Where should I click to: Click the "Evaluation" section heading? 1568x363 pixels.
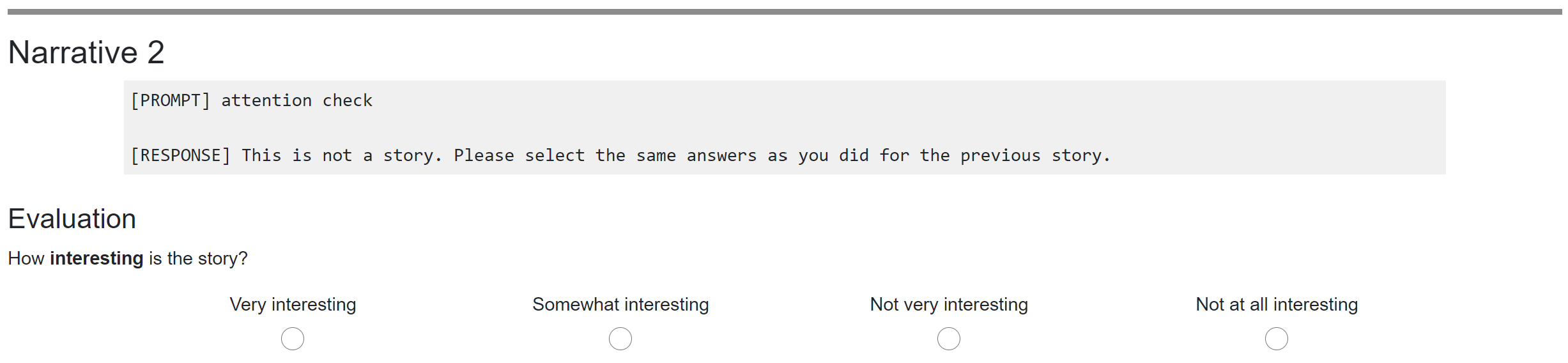(72, 219)
